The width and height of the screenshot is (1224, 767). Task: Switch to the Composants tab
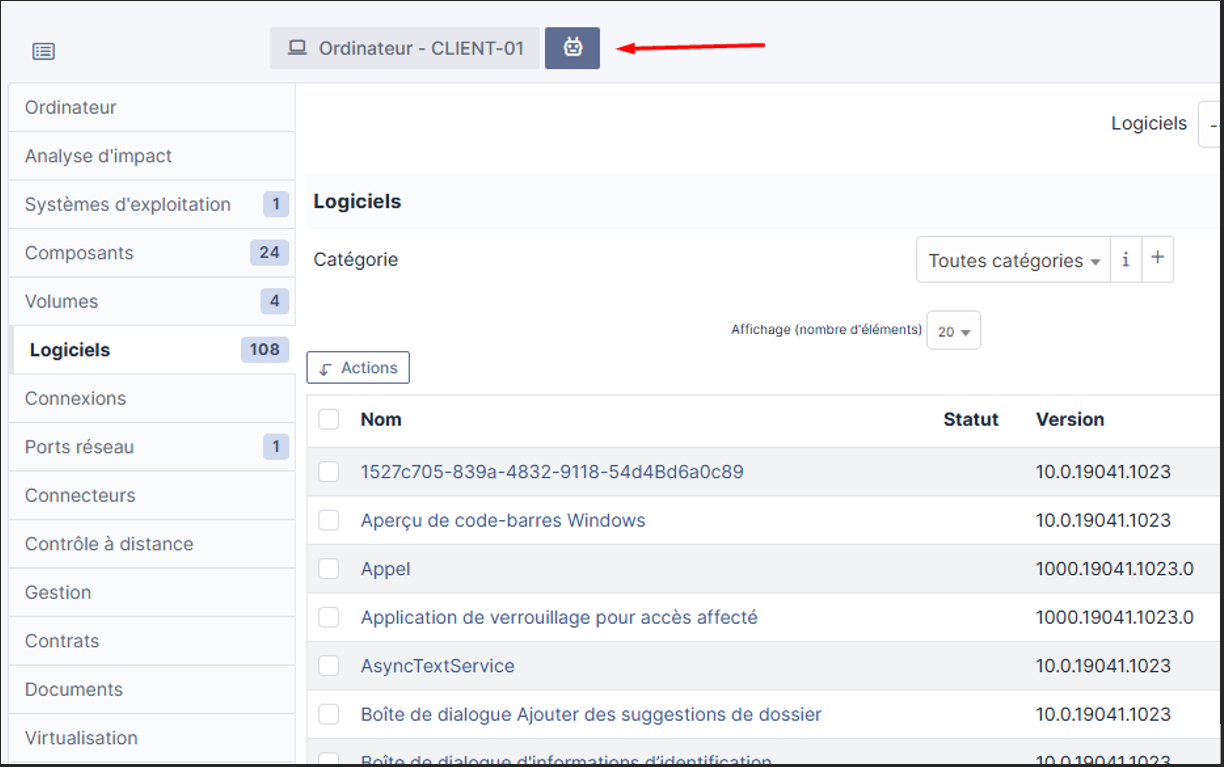coord(79,252)
